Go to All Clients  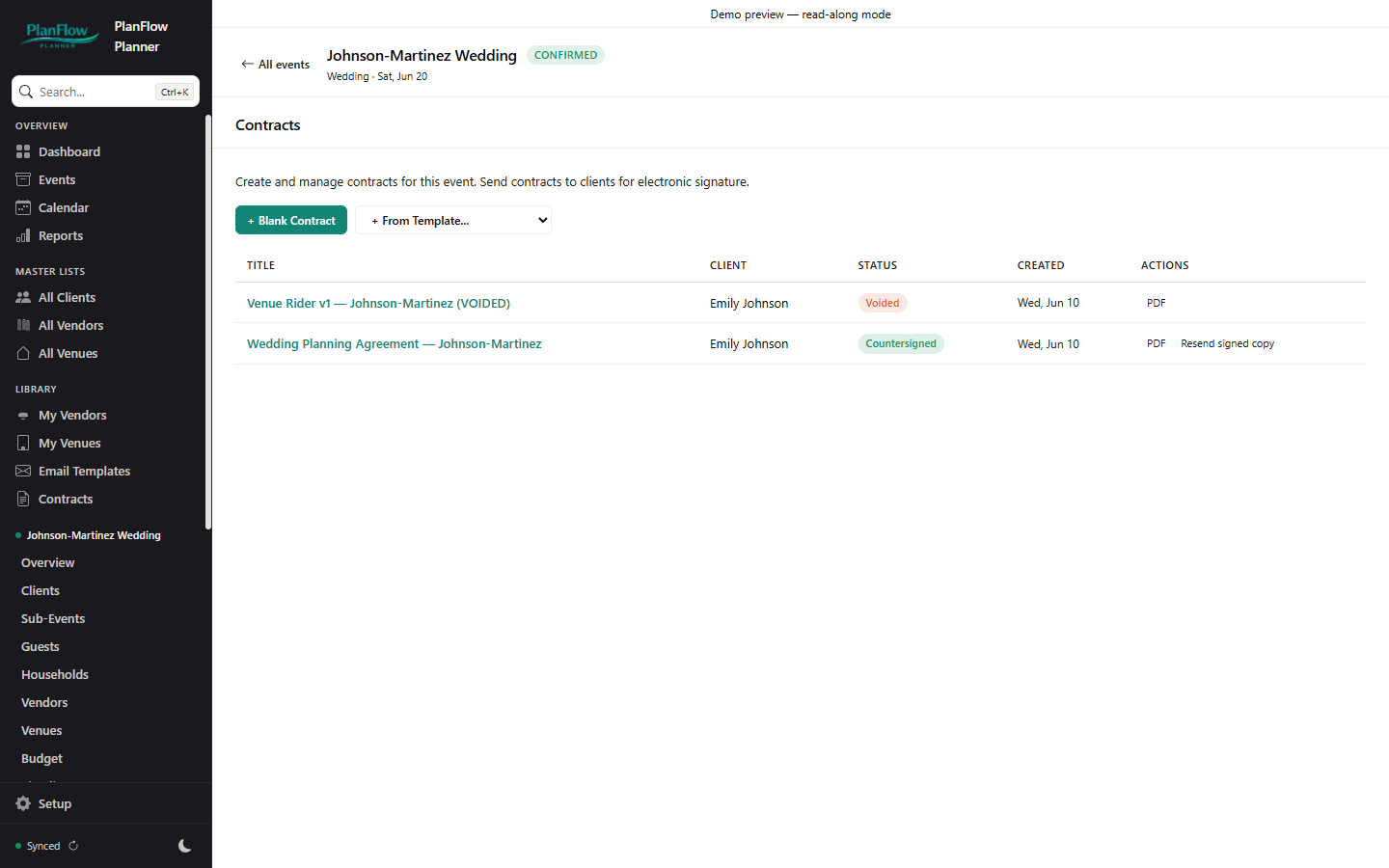click(67, 297)
